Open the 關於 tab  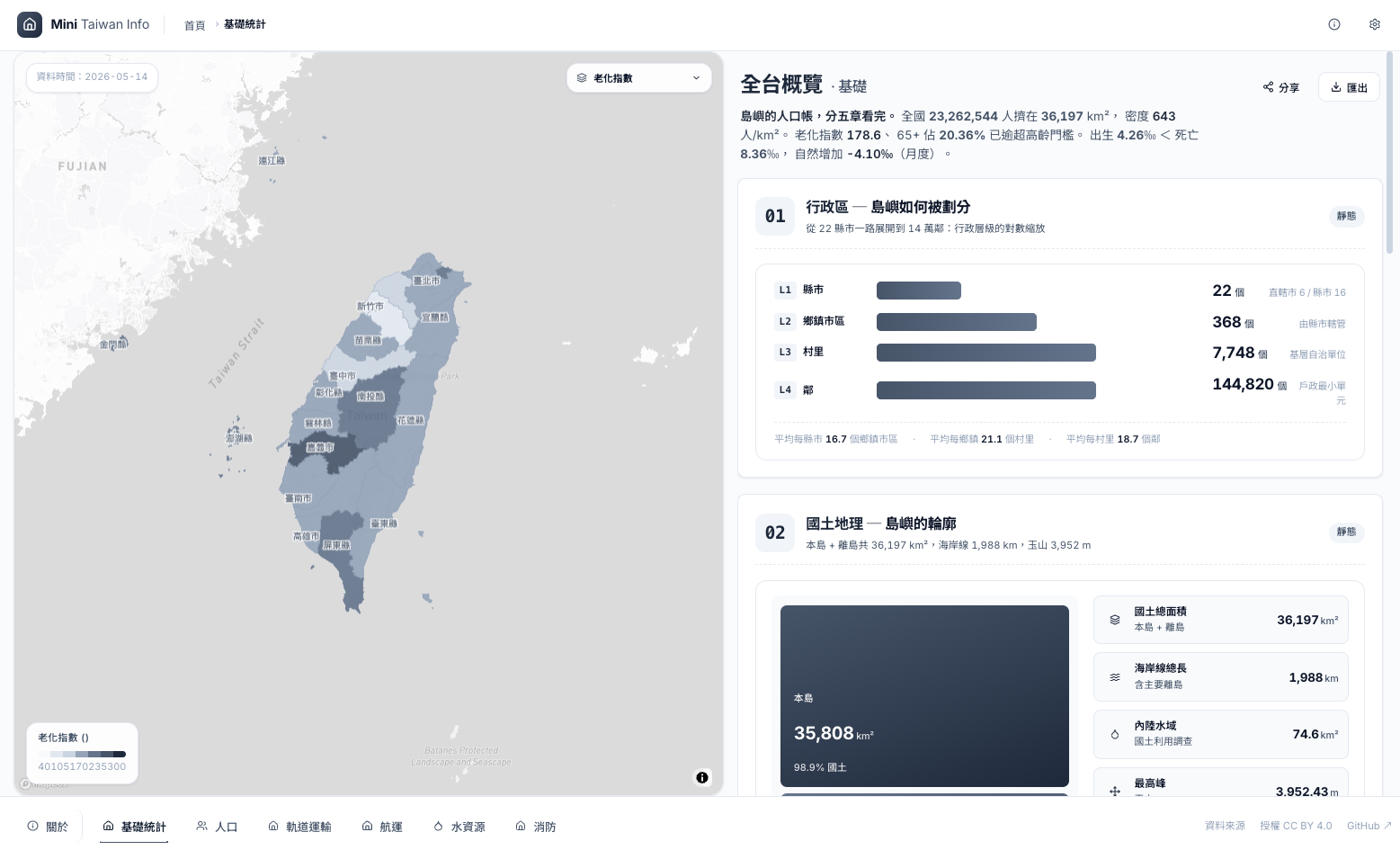pyautogui.click(x=48, y=827)
